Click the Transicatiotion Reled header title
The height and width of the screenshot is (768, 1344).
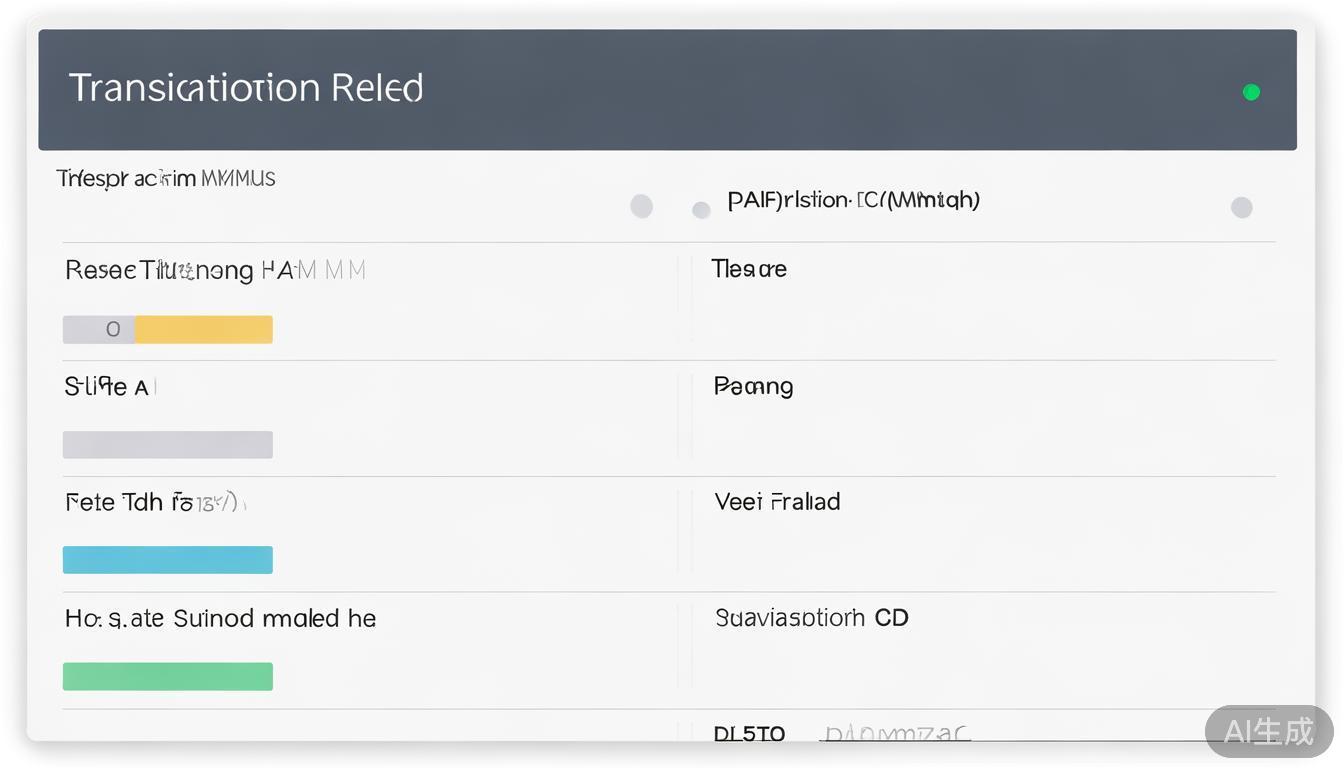(246, 88)
